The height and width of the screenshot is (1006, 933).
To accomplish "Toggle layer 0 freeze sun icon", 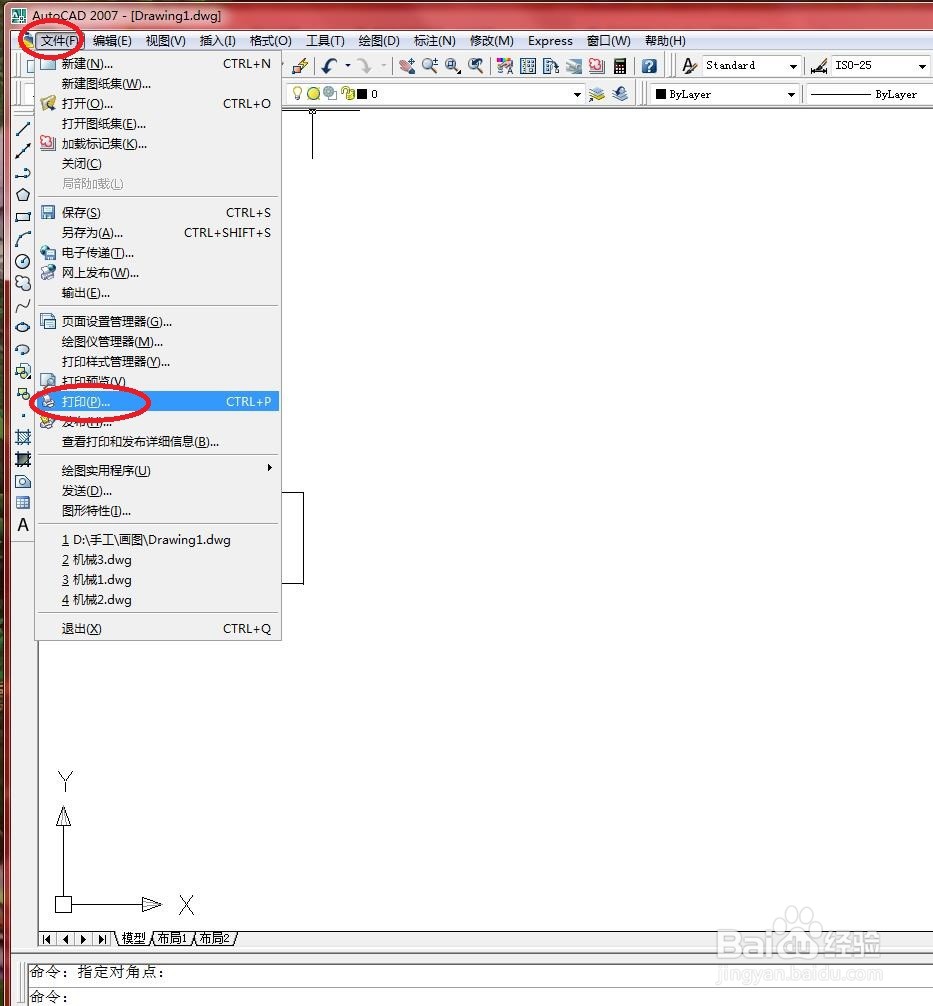I will point(313,94).
